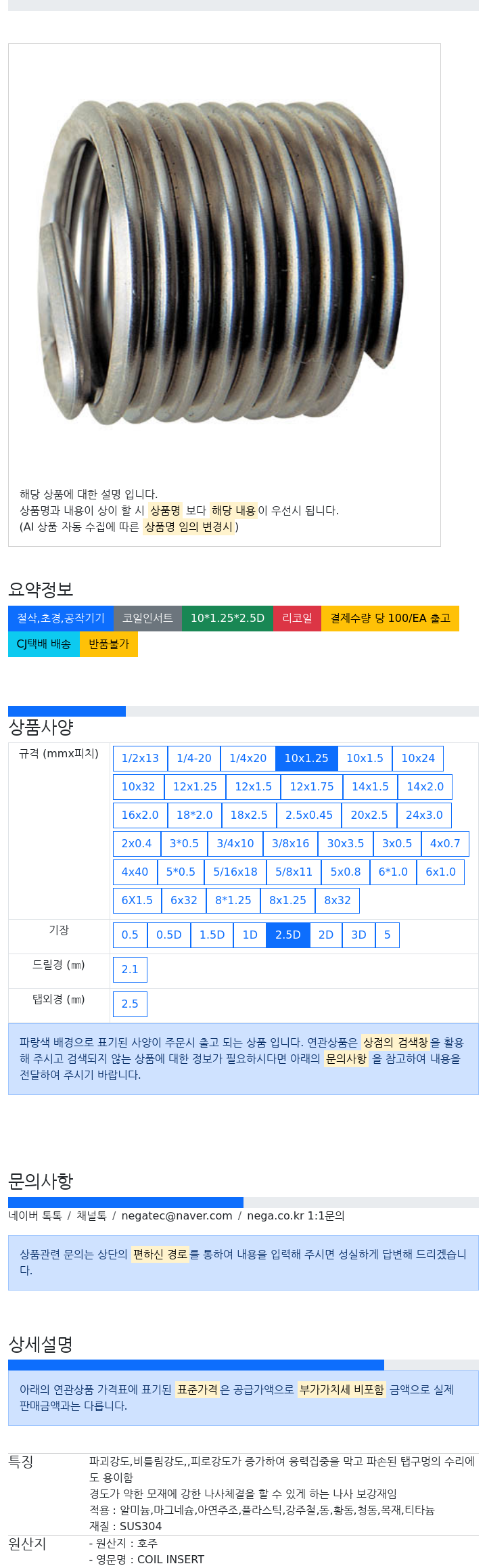
Task: Select the 24x3.0 size option
Action: [424, 815]
